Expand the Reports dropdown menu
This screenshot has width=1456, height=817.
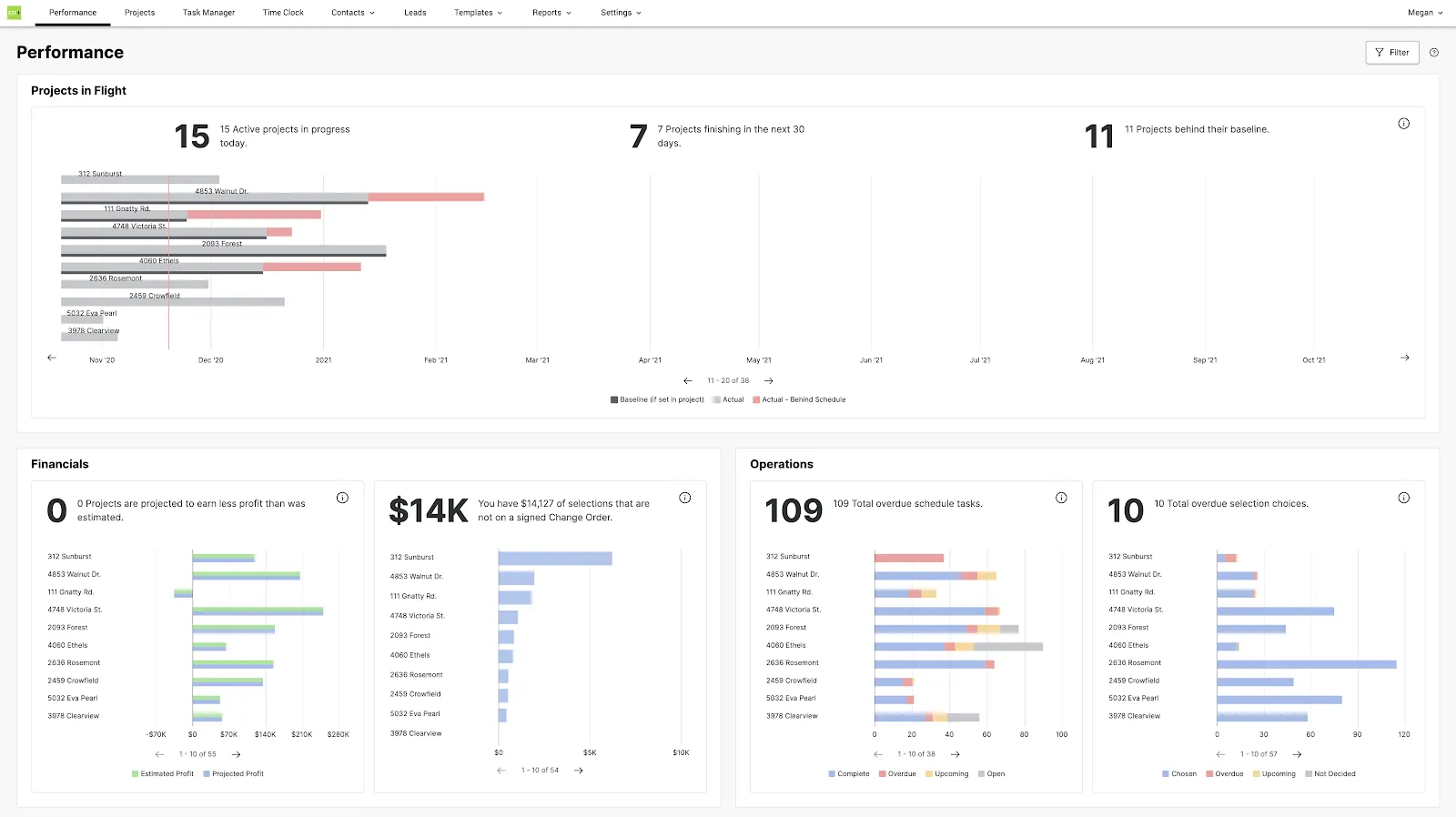click(552, 13)
